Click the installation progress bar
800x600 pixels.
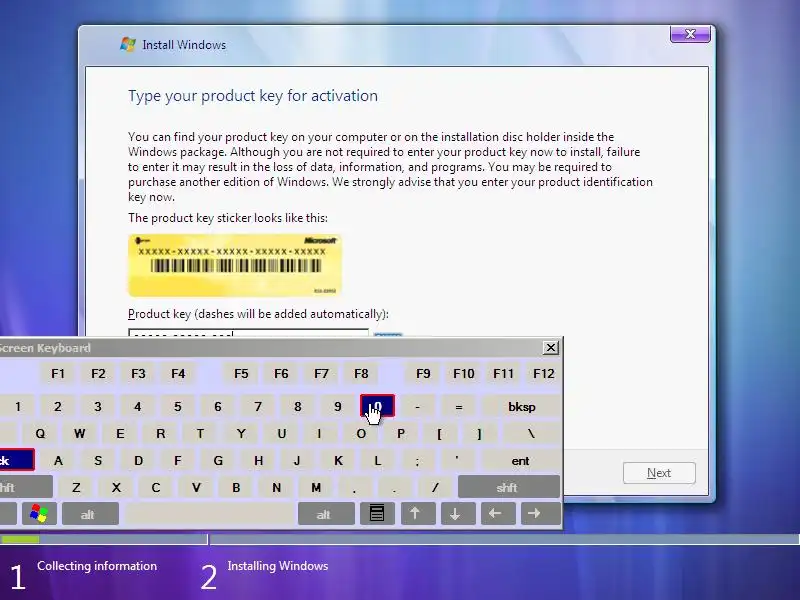[x=400, y=539]
